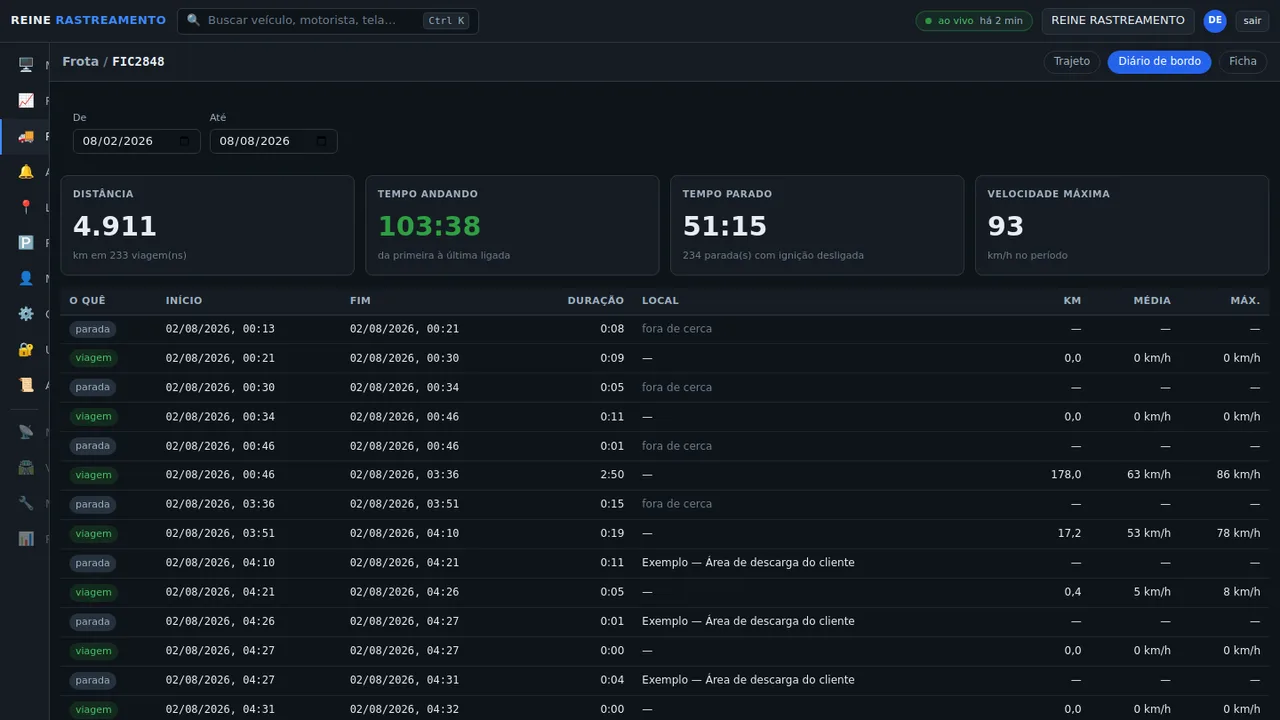Screen dimensions: 1280x720
Task: Click the parada badge starting at 00:13
Action: coord(93,329)
